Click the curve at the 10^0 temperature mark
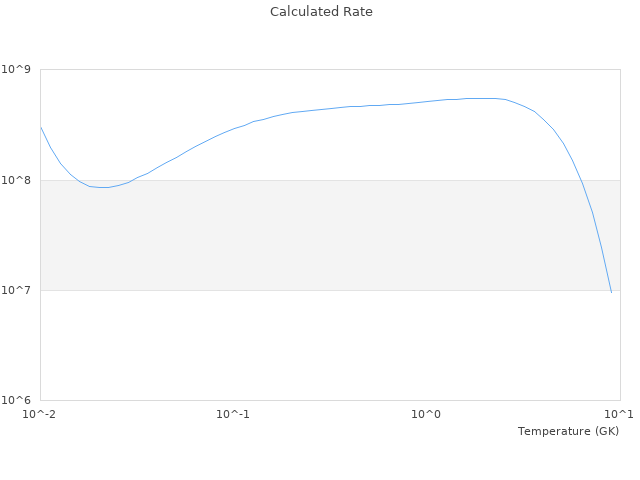Viewport: 640px width, 480px height. [427, 101]
